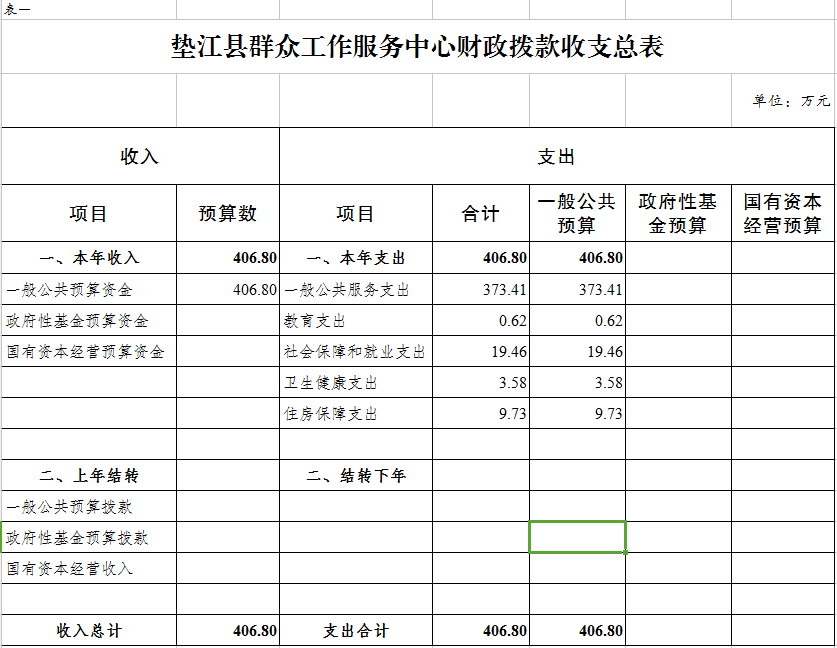Click 支出合计 value under 一般公共预算 column
Screen dimensions: 837x648
pyautogui.click(x=577, y=631)
